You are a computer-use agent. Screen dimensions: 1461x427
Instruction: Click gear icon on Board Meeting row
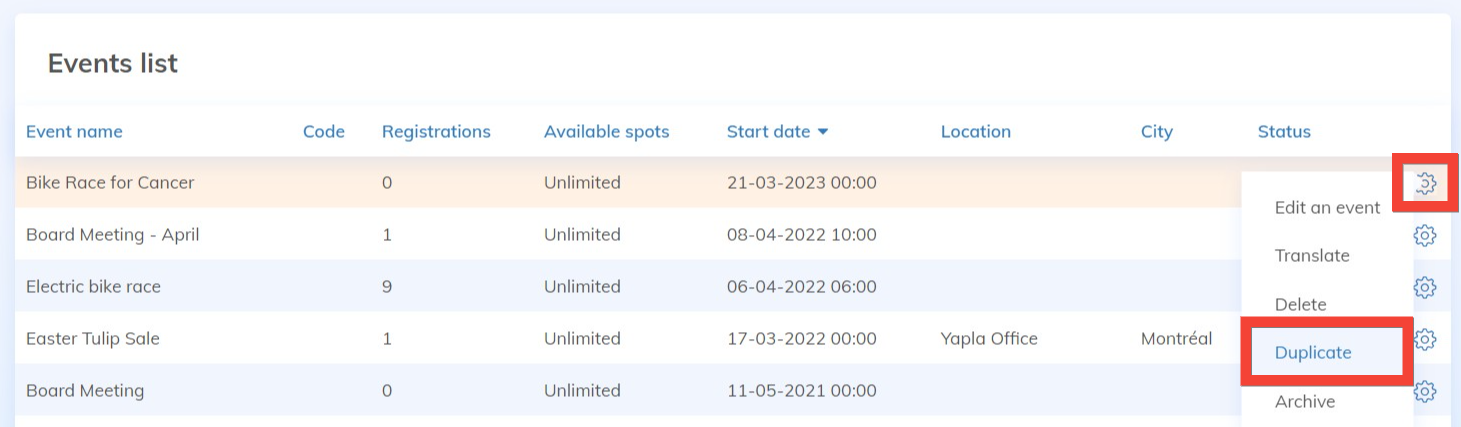click(1425, 391)
